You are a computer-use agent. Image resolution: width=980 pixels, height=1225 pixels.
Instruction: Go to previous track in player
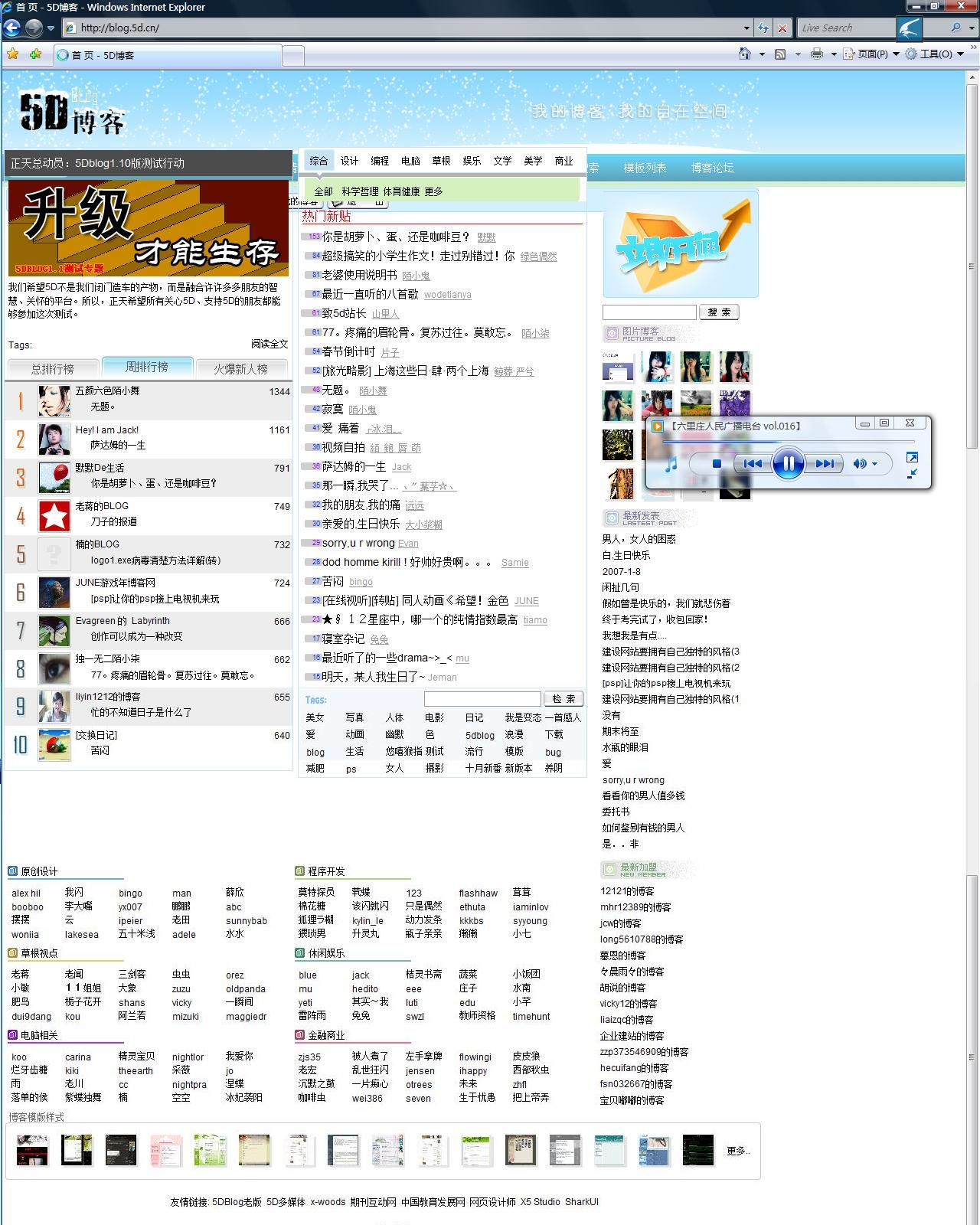753,463
